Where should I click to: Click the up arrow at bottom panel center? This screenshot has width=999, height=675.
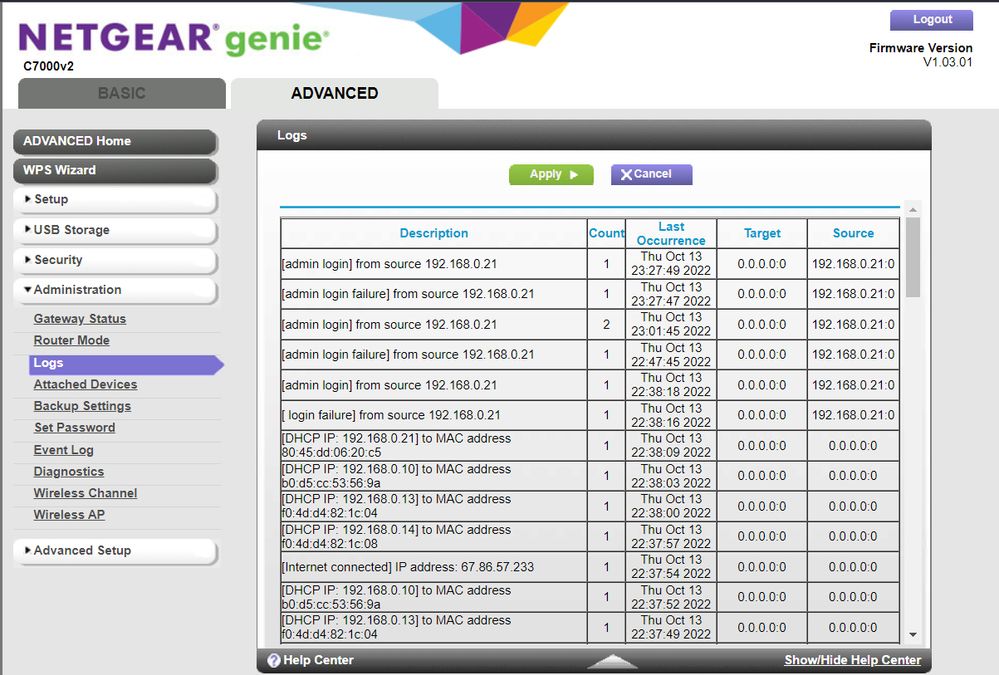[x=611, y=661]
